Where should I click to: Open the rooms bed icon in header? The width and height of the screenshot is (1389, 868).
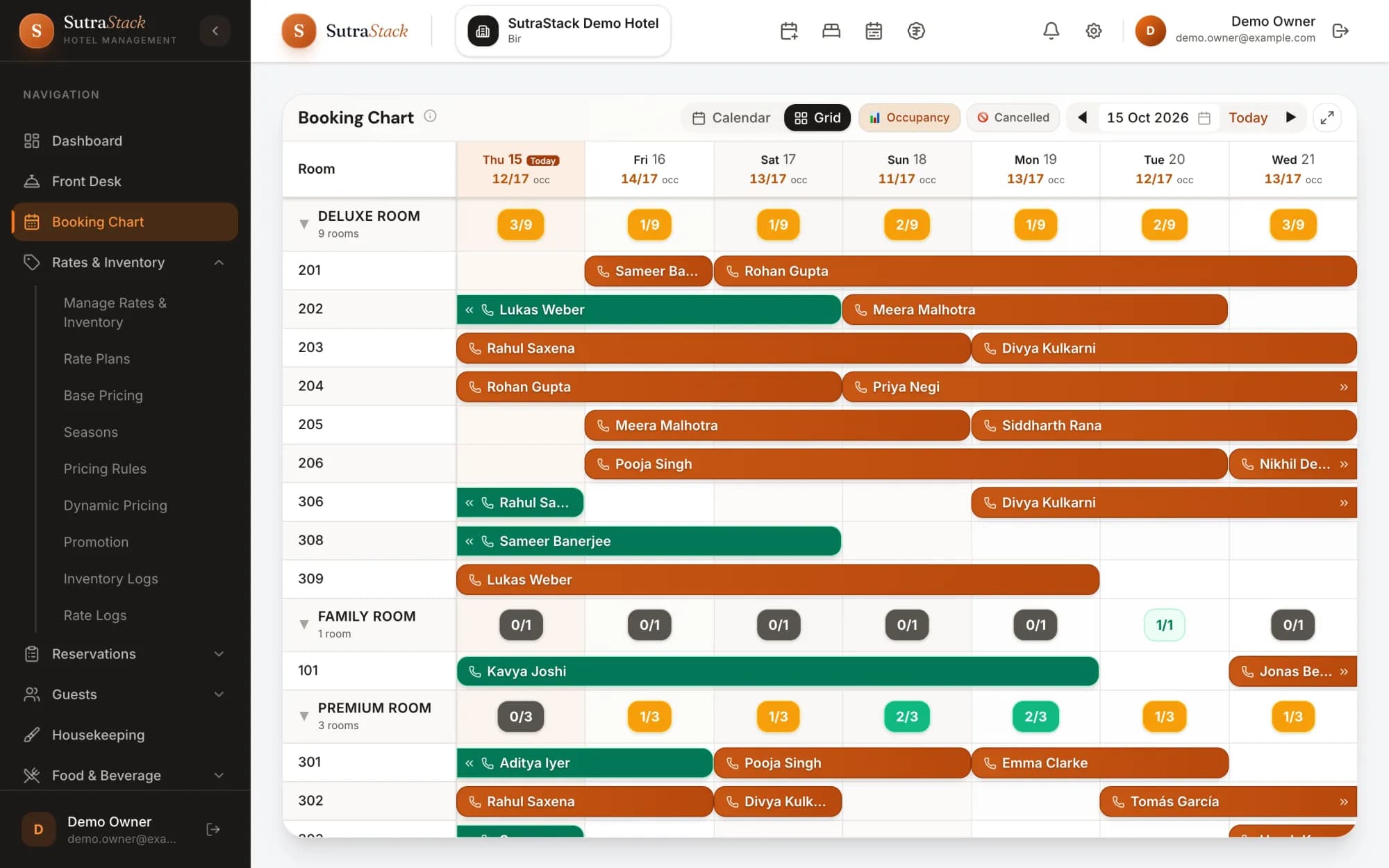pos(831,31)
